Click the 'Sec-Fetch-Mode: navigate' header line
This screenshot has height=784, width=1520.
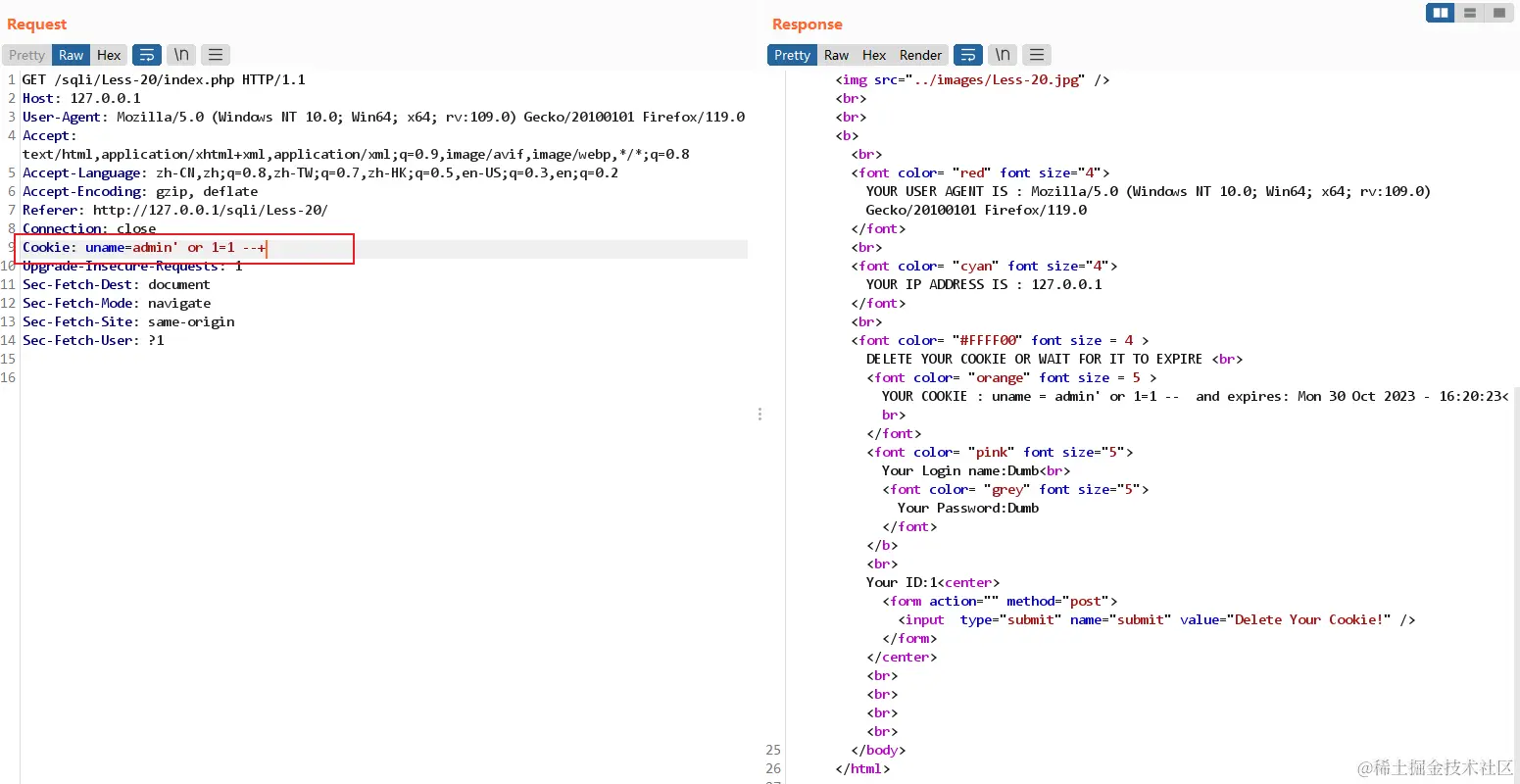coord(117,303)
